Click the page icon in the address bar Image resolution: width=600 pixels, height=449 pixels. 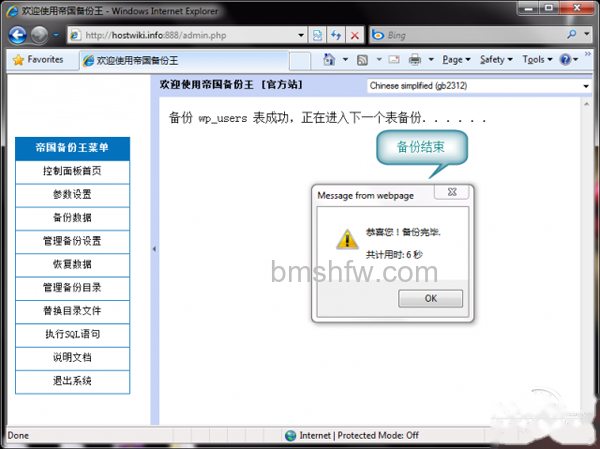tap(75, 35)
